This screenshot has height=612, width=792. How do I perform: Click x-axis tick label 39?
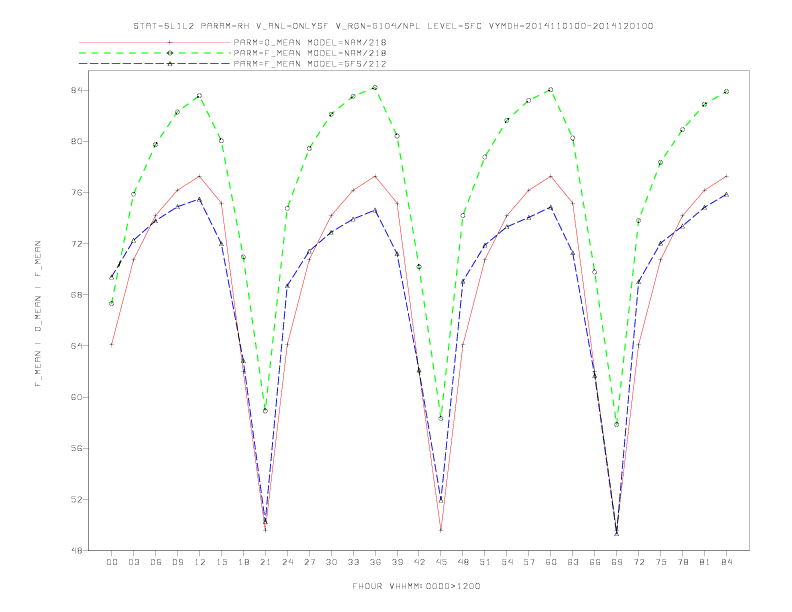(x=397, y=562)
